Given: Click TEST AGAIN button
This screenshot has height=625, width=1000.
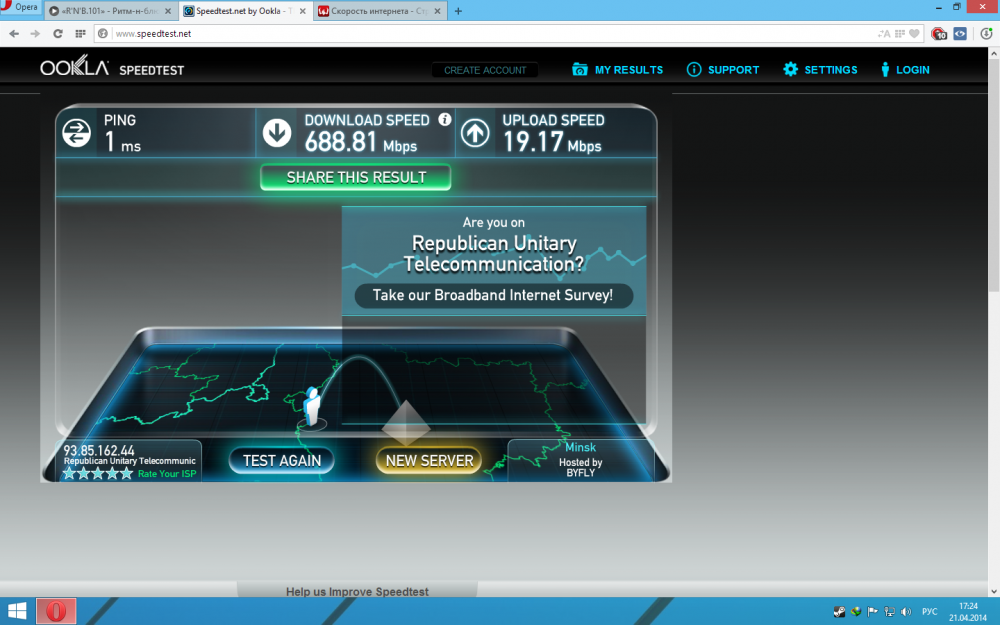Looking at the screenshot, I should [282, 460].
